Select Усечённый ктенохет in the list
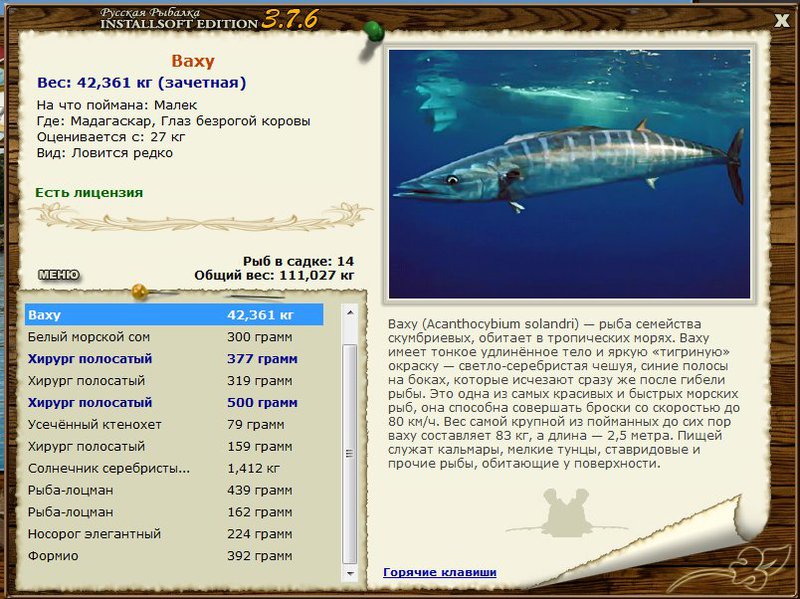This screenshot has width=800, height=599. click(x=174, y=425)
